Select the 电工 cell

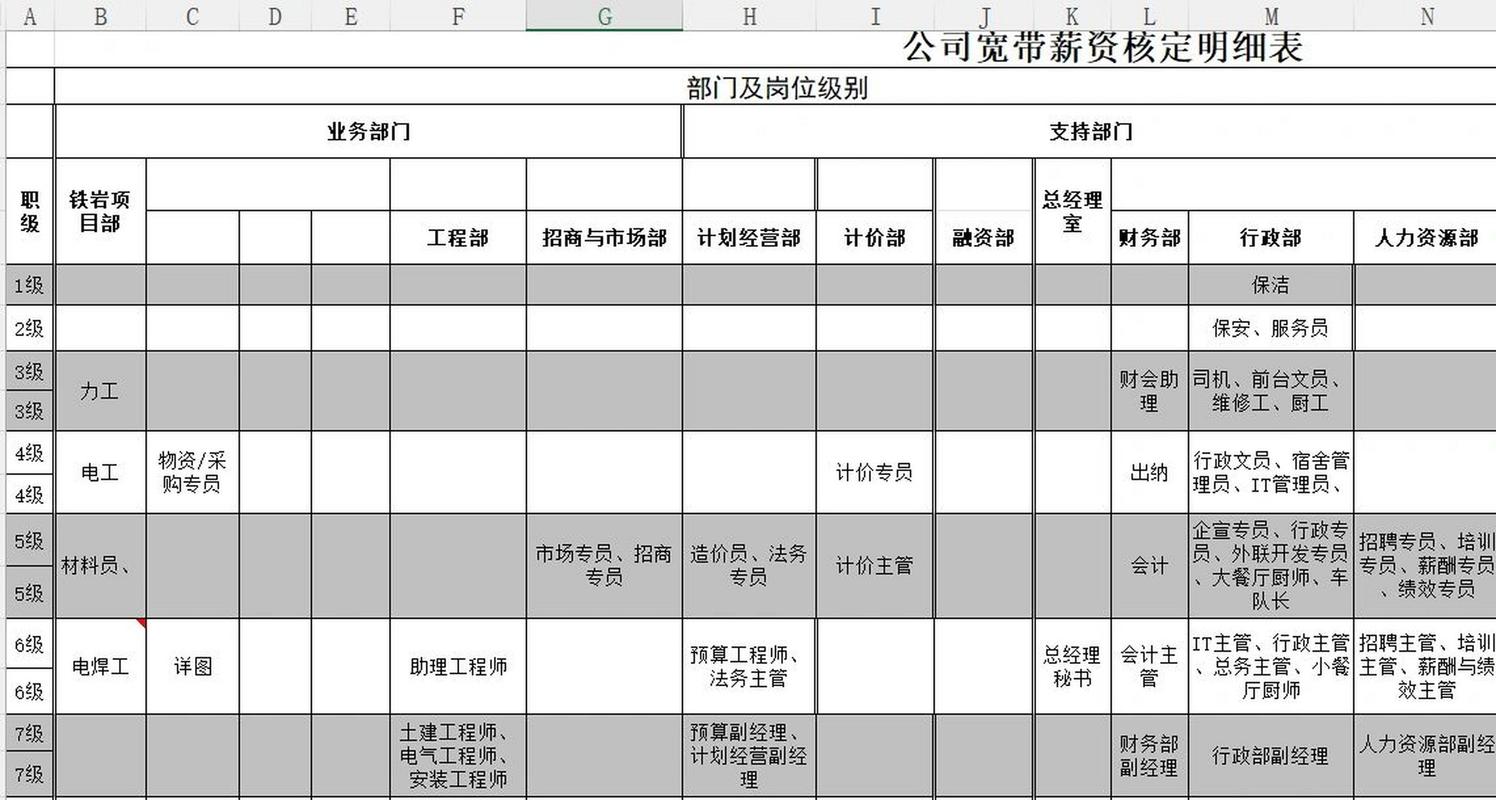(x=100, y=472)
